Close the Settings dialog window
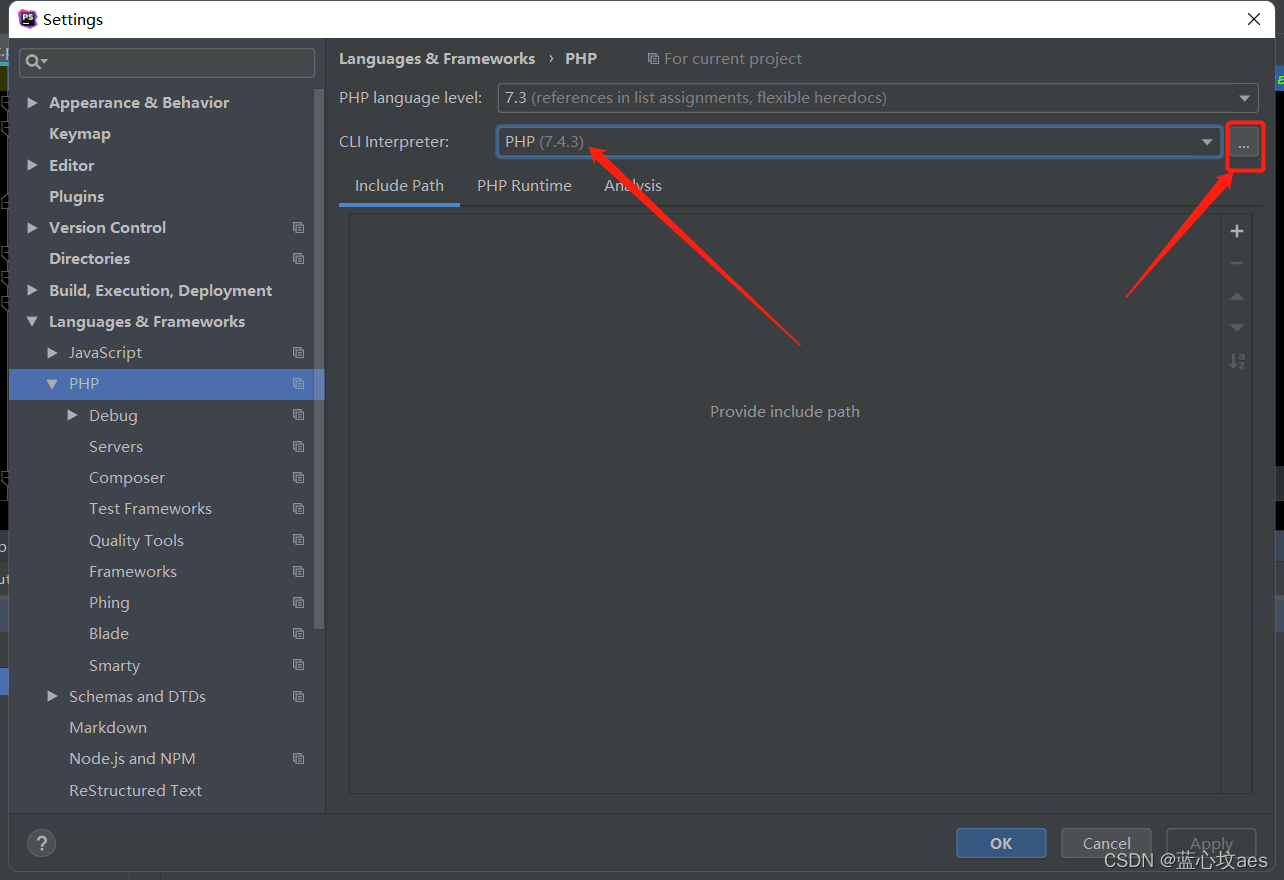1284x880 pixels. point(1254,19)
